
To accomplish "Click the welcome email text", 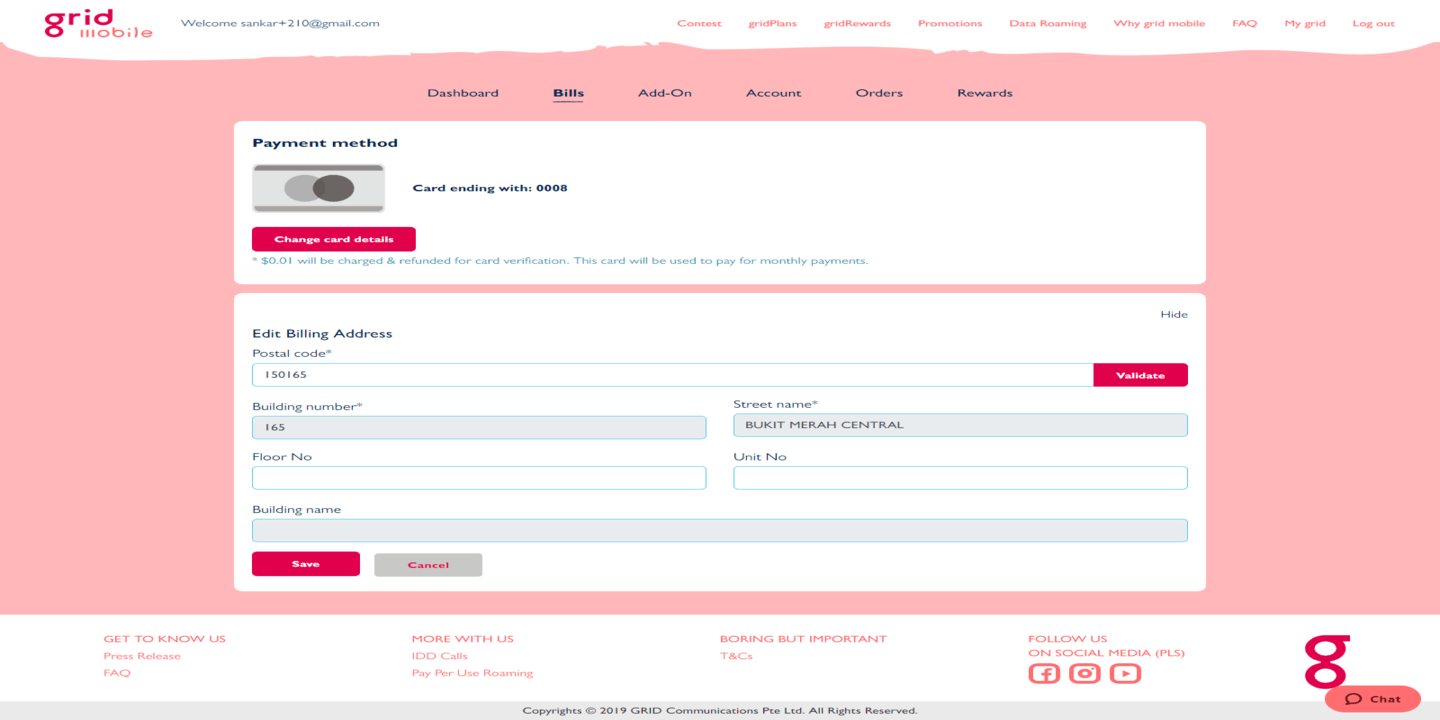I will [x=280, y=23].
